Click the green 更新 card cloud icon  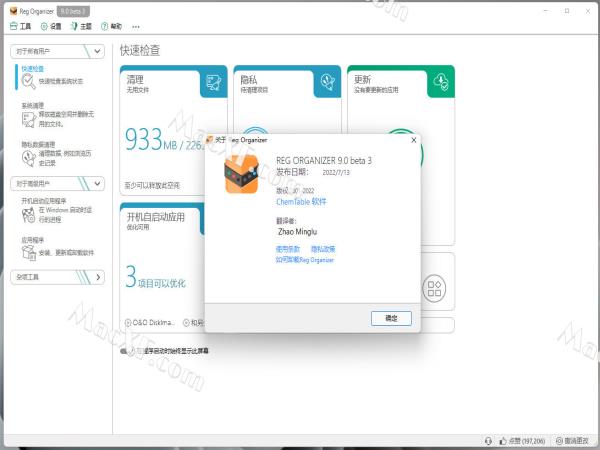pyautogui.click(x=441, y=82)
